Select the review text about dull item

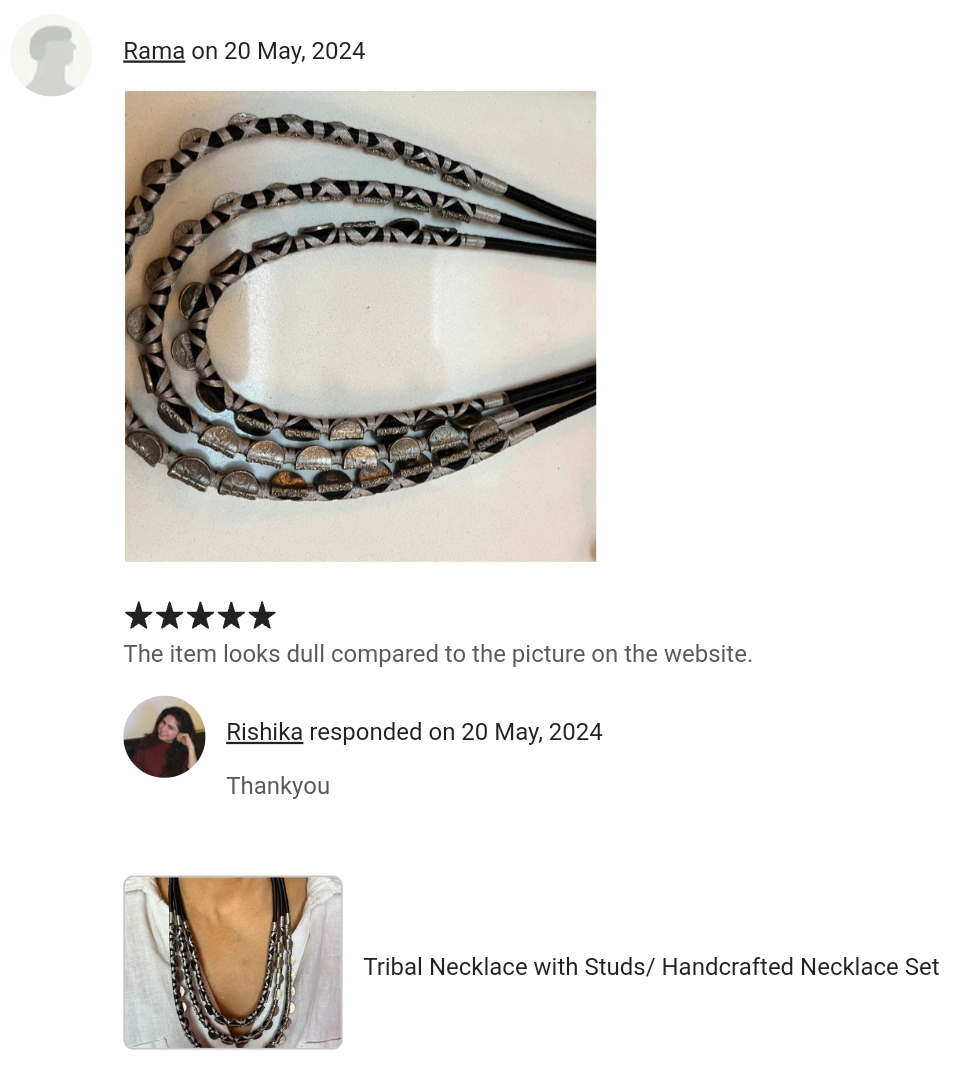(438, 654)
